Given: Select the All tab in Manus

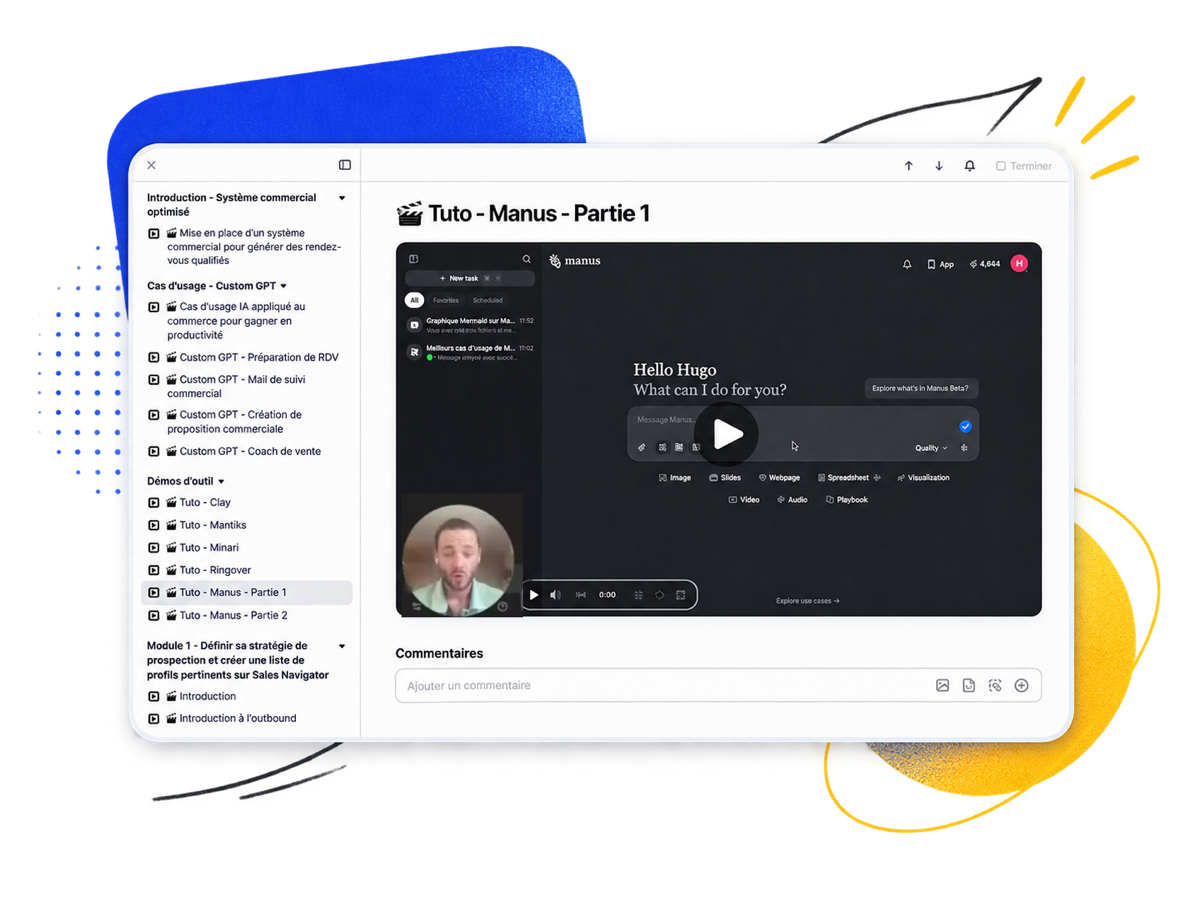Looking at the screenshot, I should 414,300.
